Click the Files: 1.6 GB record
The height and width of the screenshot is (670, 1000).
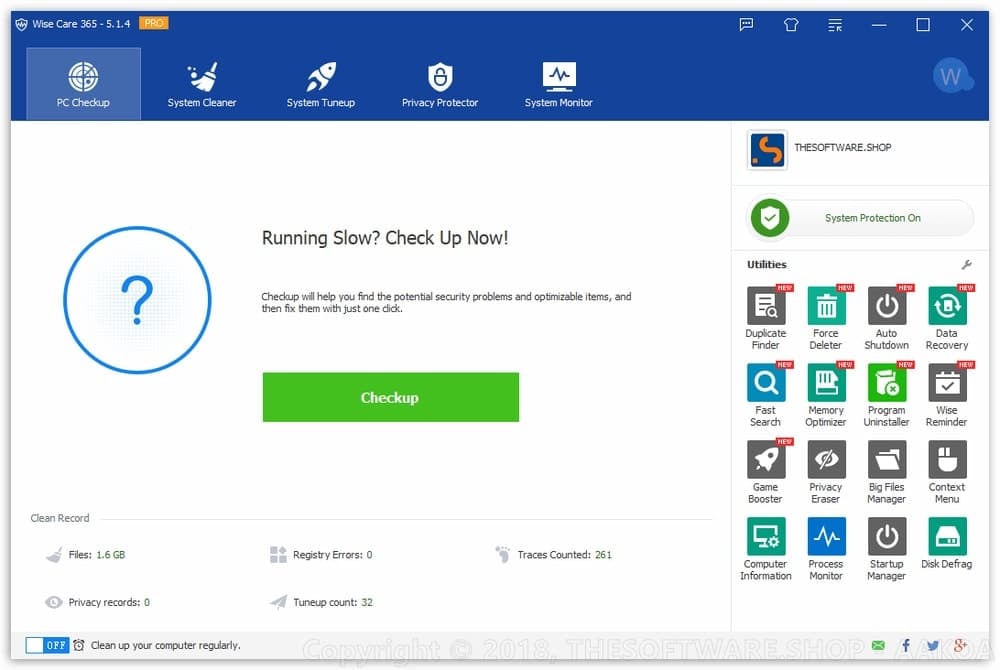[x=86, y=555]
